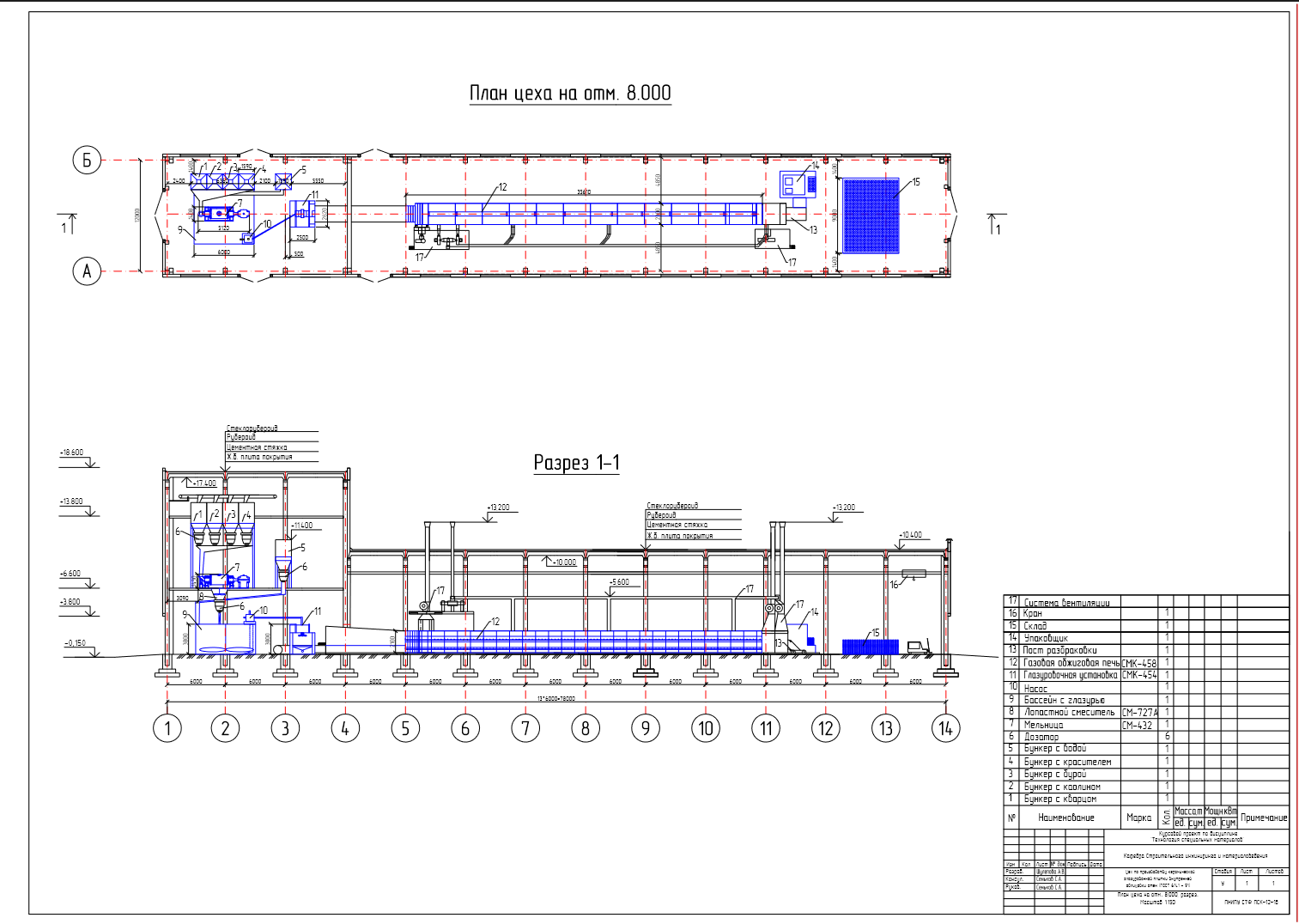Click axis bubble 5 under the section

click(405, 729)
